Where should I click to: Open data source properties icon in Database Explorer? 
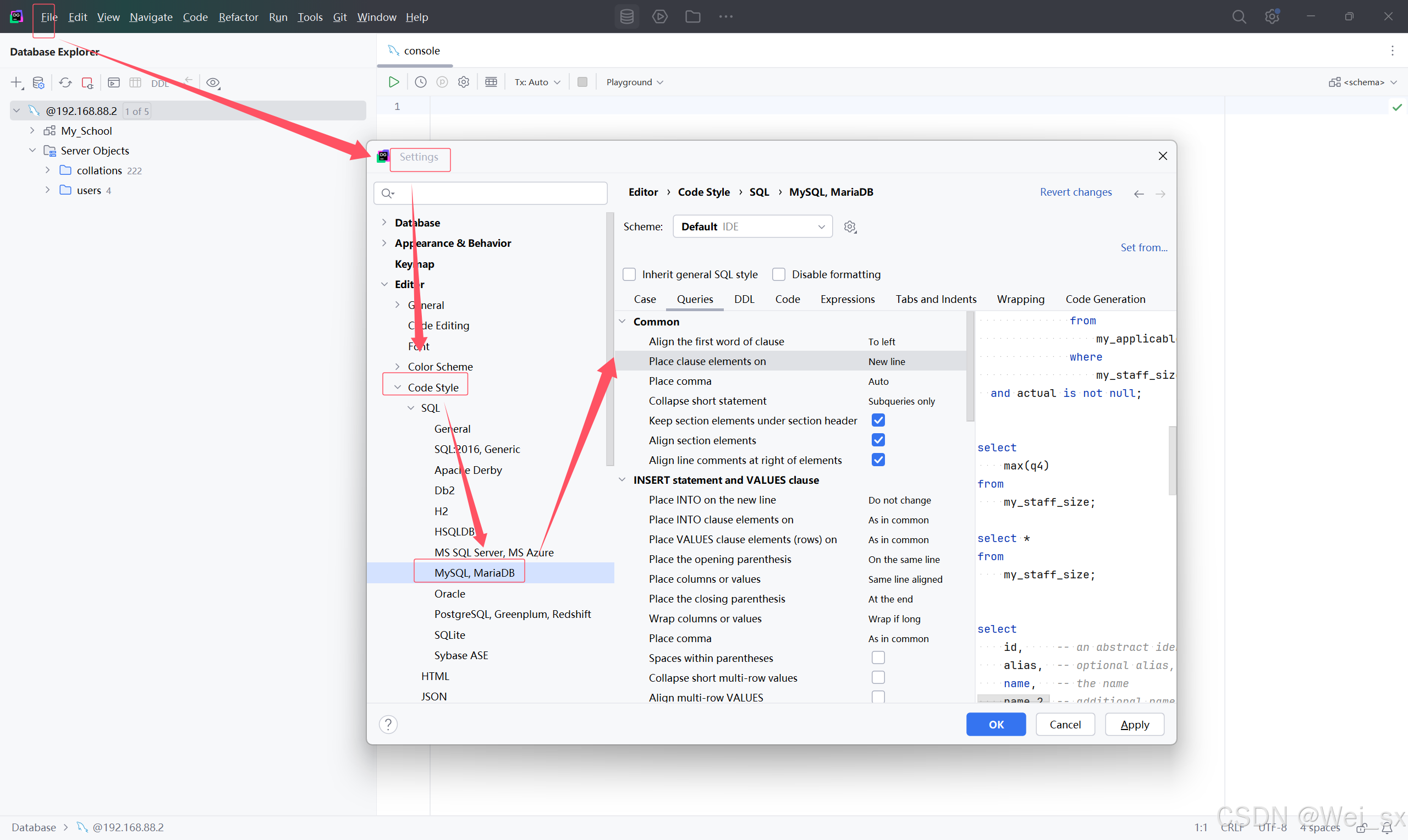tap(38, 82)
